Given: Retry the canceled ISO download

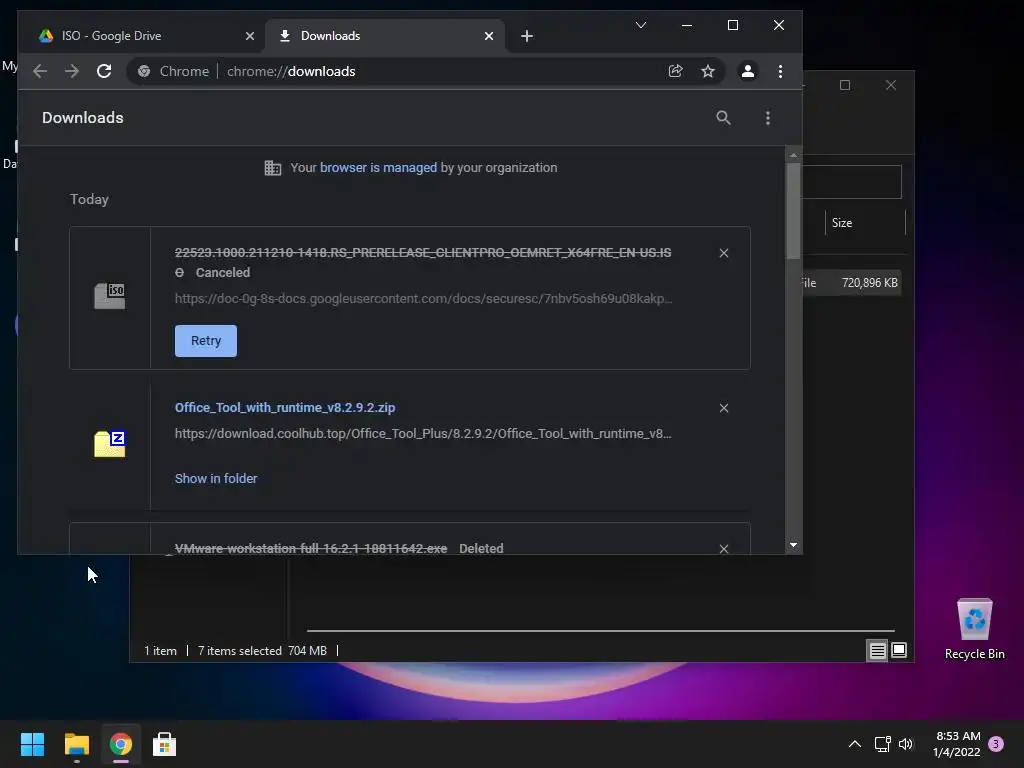Looking at the screenshot, I should click(x=206, y=341).
